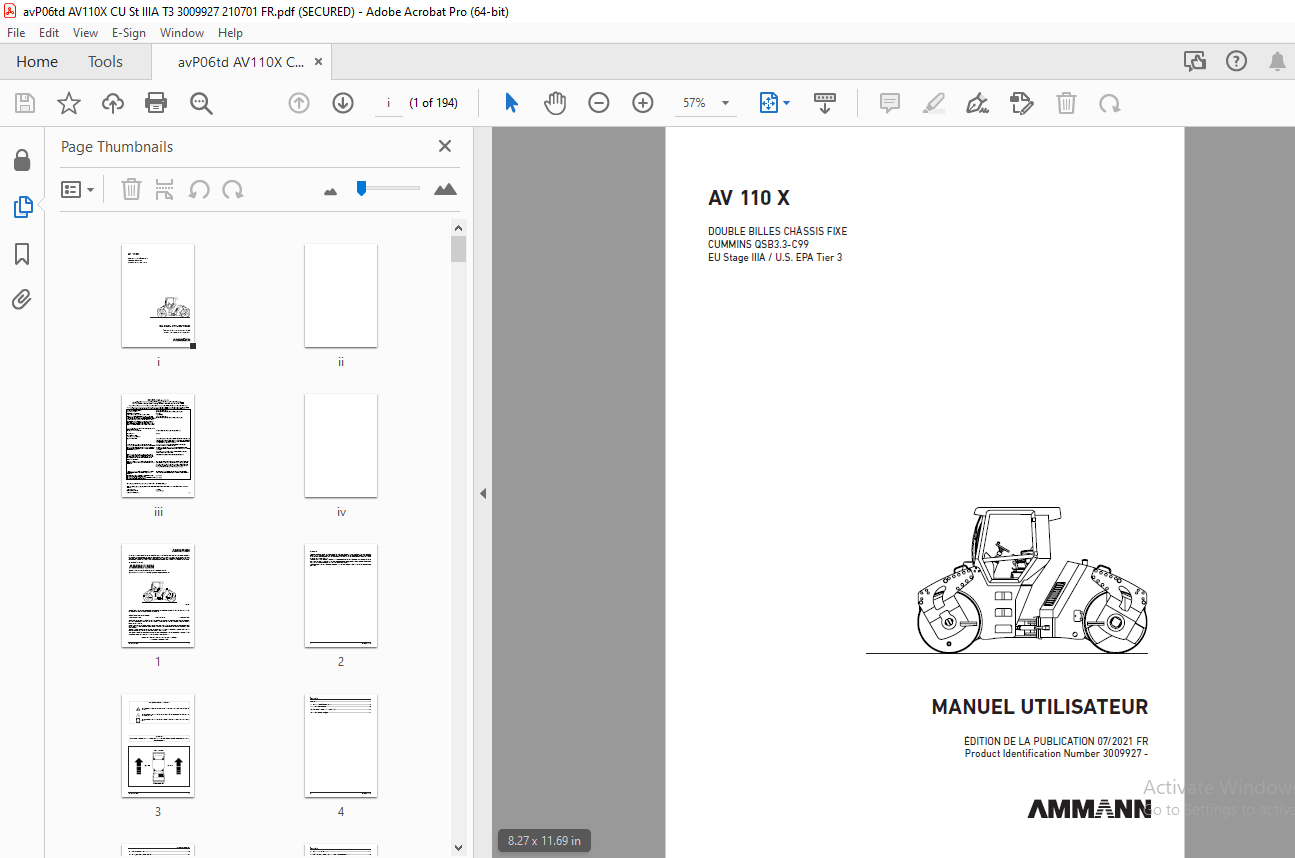Click the MANUEL UTILISATEUR title text
Viewport: 1295px width, 858px height.
[x=1040, y=707]
